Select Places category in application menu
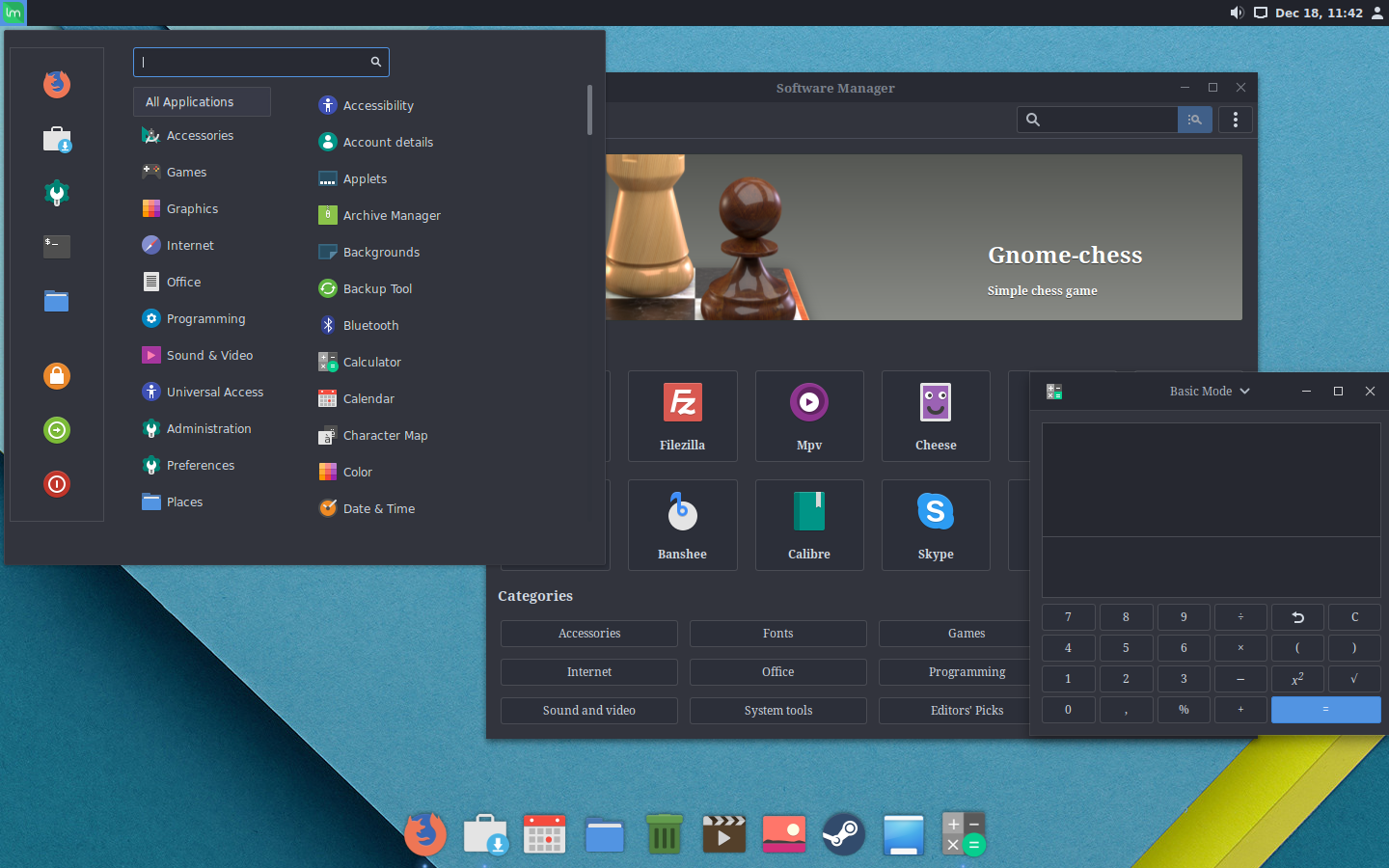 click(202, 502)
